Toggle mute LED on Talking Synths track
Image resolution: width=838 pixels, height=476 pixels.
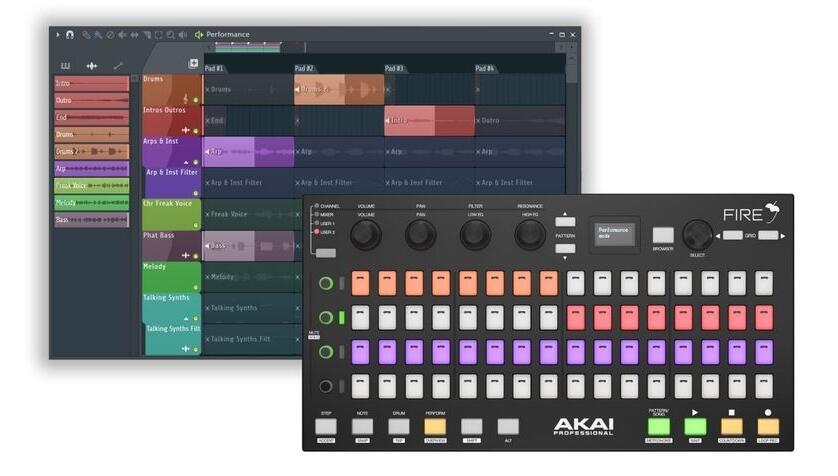[x=196, y=318]
